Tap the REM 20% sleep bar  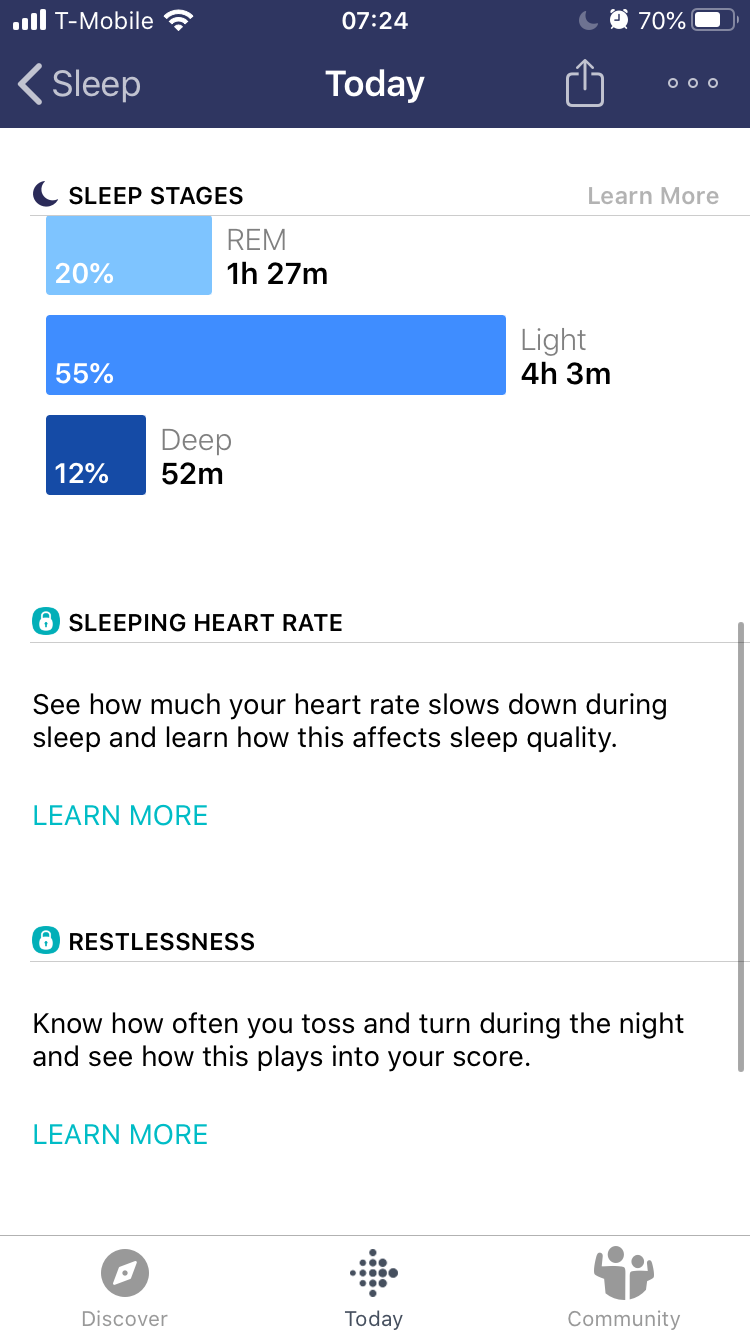[129, 256]
